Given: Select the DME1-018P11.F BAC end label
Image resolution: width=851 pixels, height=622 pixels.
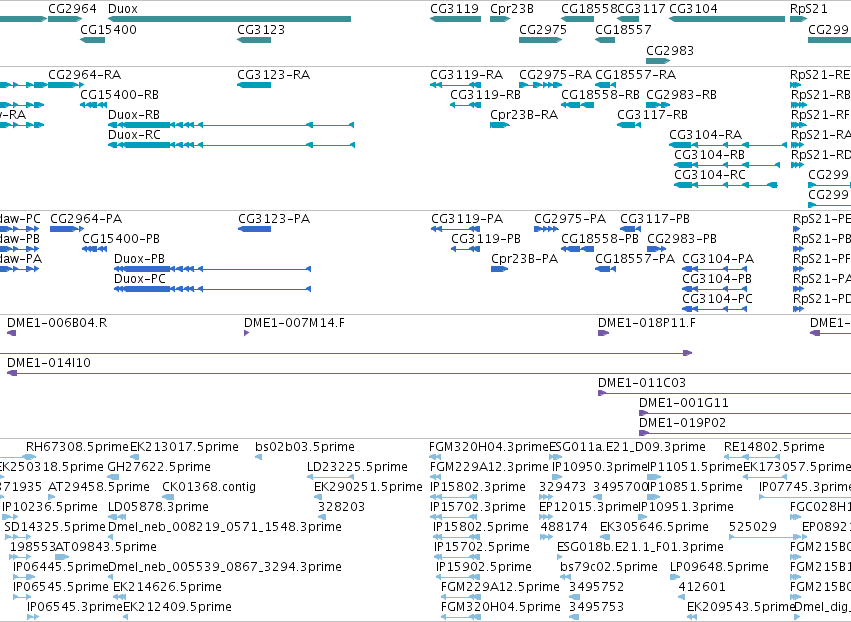Looking at the screenshot, I should coord(647,323).
